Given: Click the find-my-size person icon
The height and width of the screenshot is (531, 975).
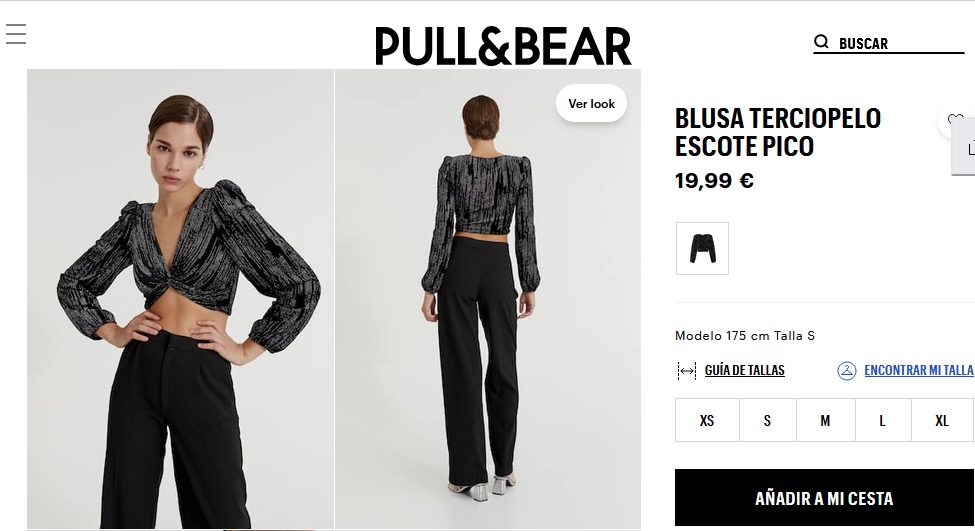Looking at the screenshot, I should point(846,371).
